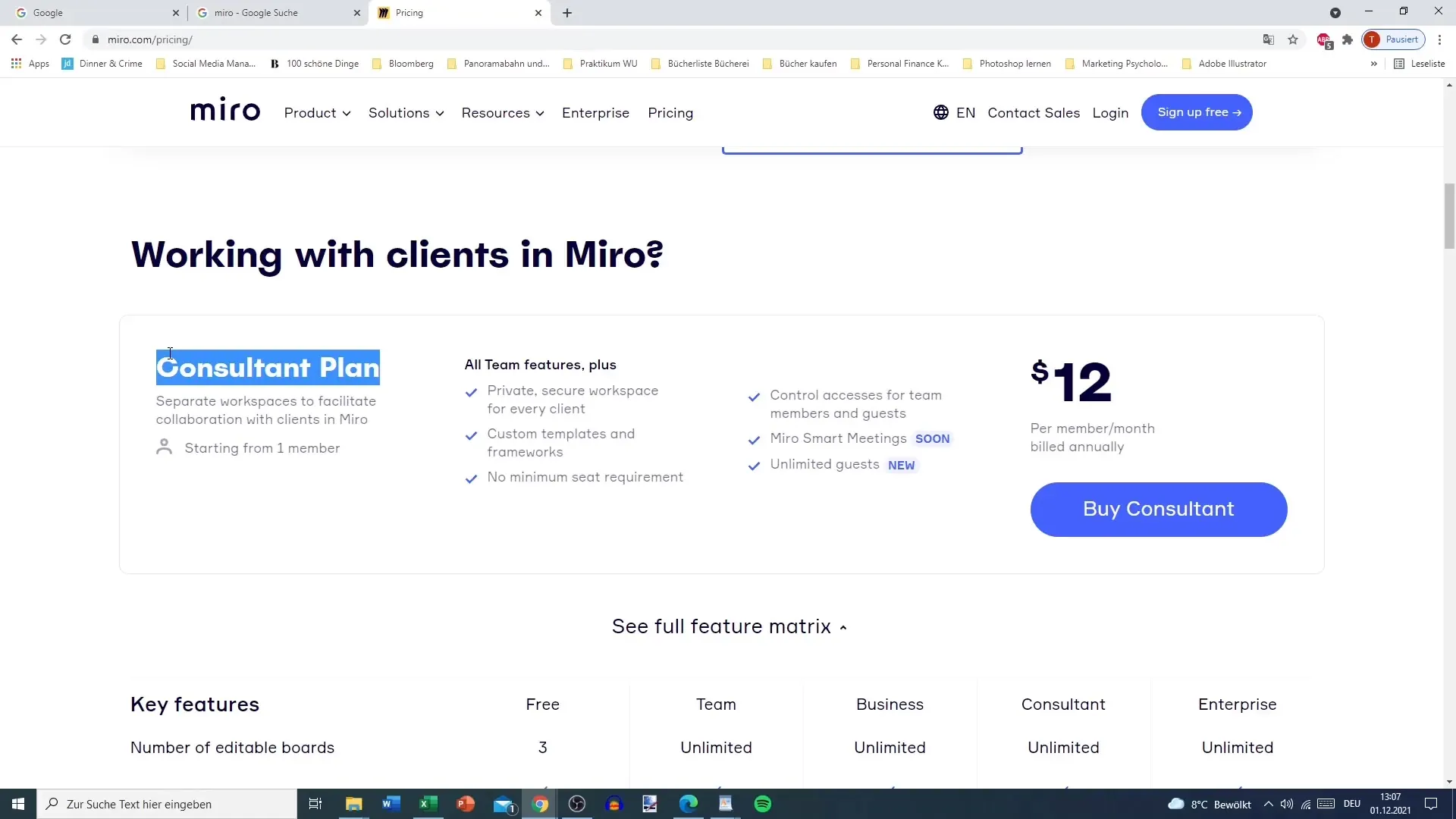
Task: Click the site lock icon in address bar
Action: click(x=95, y=39)
